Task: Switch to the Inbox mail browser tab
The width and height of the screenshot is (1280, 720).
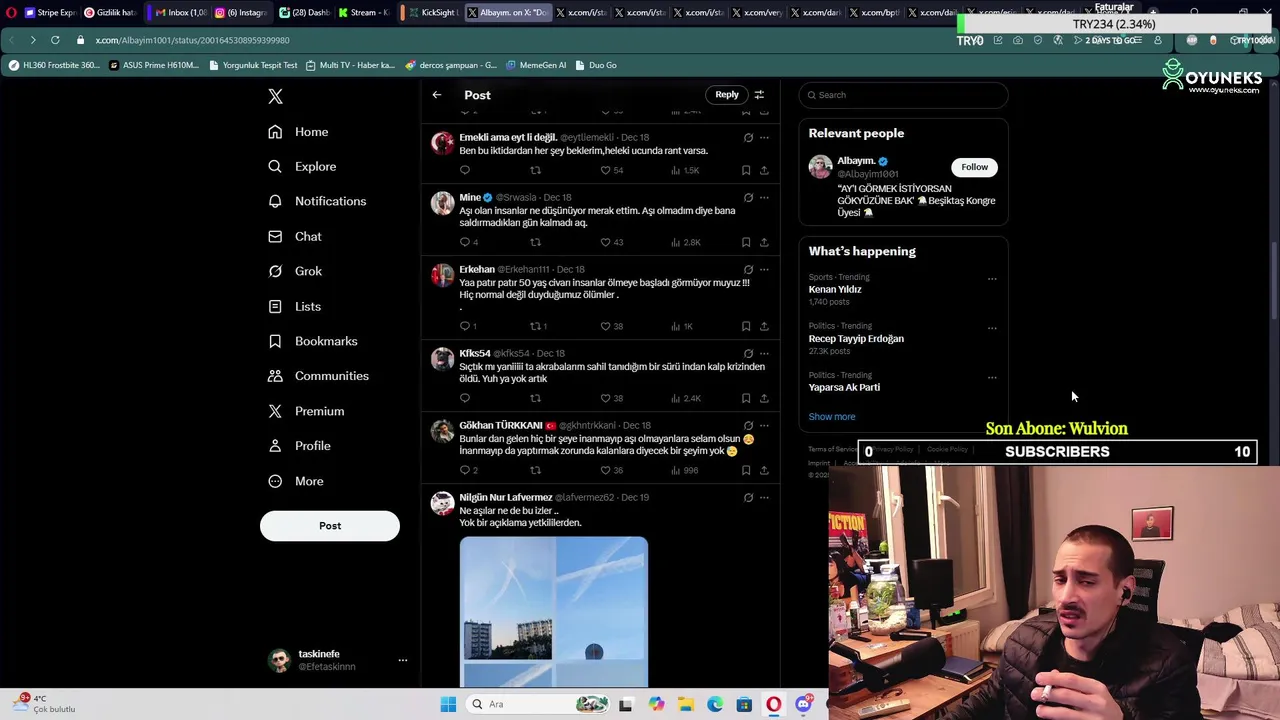Action: click(x=181, y=13)
